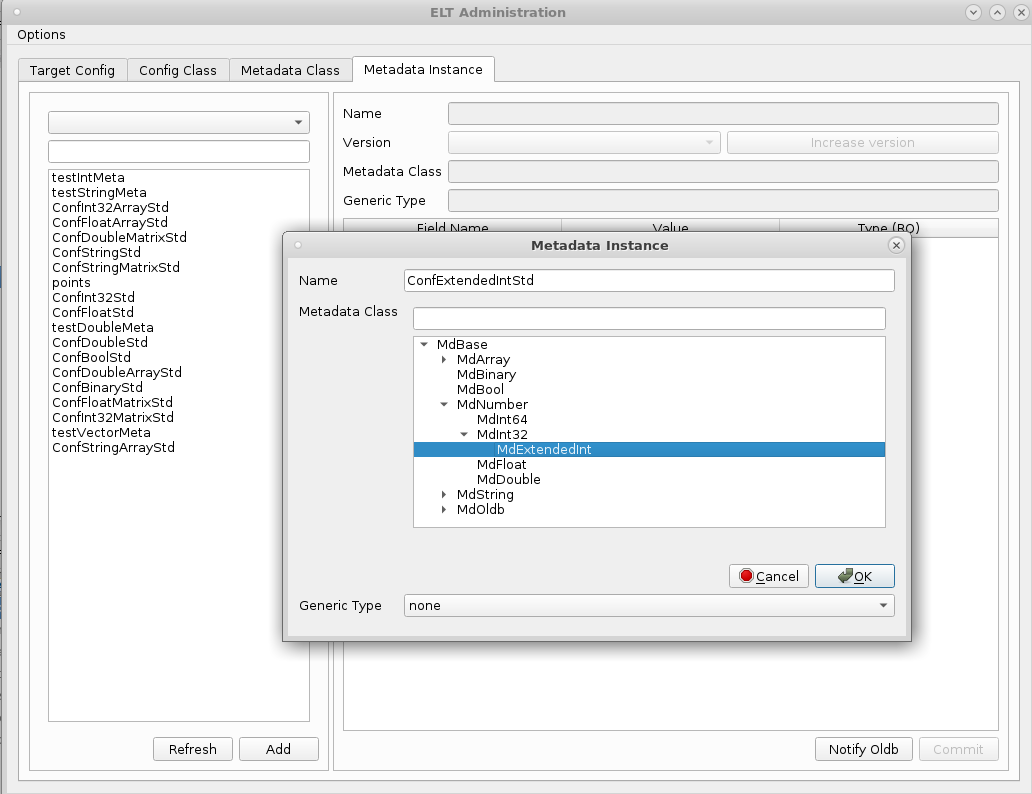The height and width of the screenshot is (794, 1032).
Task: Select ConfStringMatrixStd in the list
Action: pos(116,267)
